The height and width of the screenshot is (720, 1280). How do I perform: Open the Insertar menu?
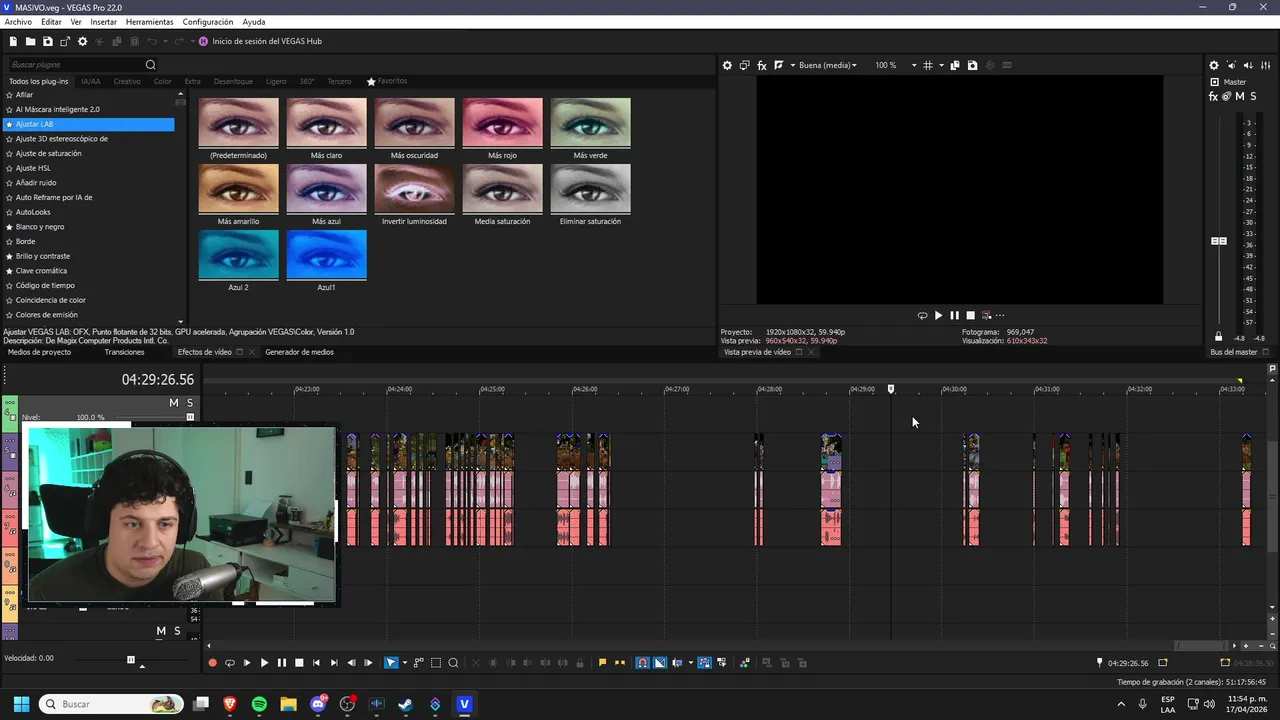click(x=103, y=22)
